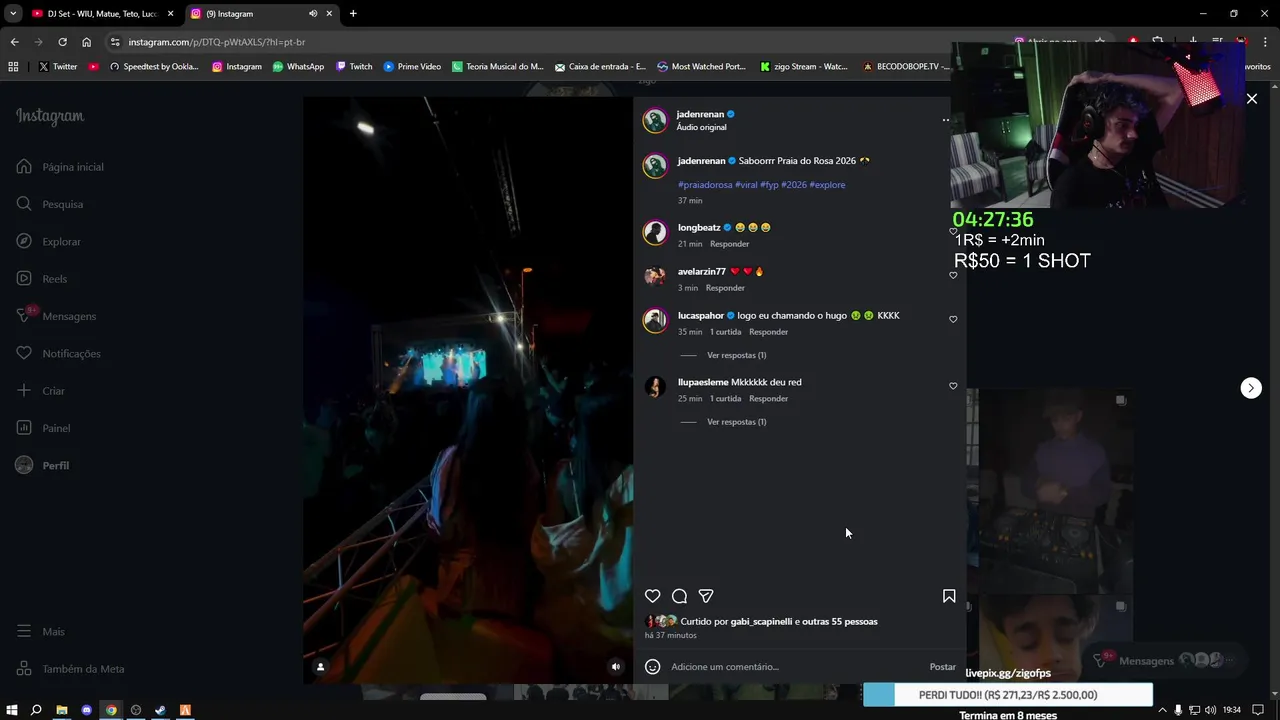Viewport: 1280px width, 720px height.
Task: Share the post with the paper plane icon
Action: (x=706, y=596)
